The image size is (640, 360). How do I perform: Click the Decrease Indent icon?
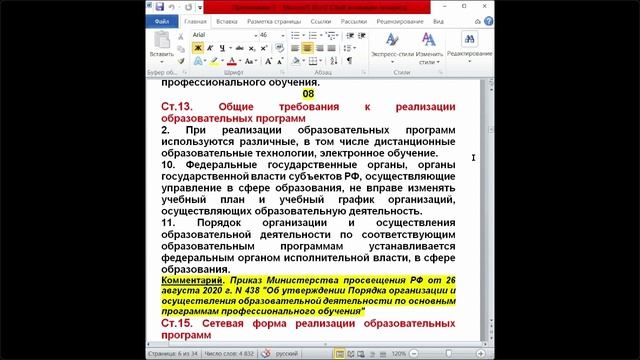pyautogui.click(x=350, y=36)
